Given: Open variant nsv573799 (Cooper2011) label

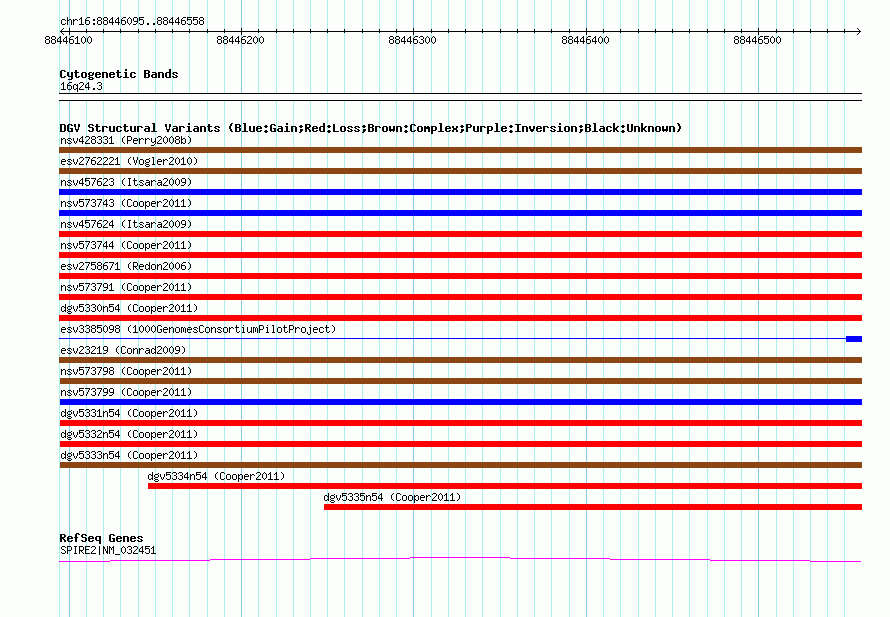Looking at the screenshot, I should (126, 392).
